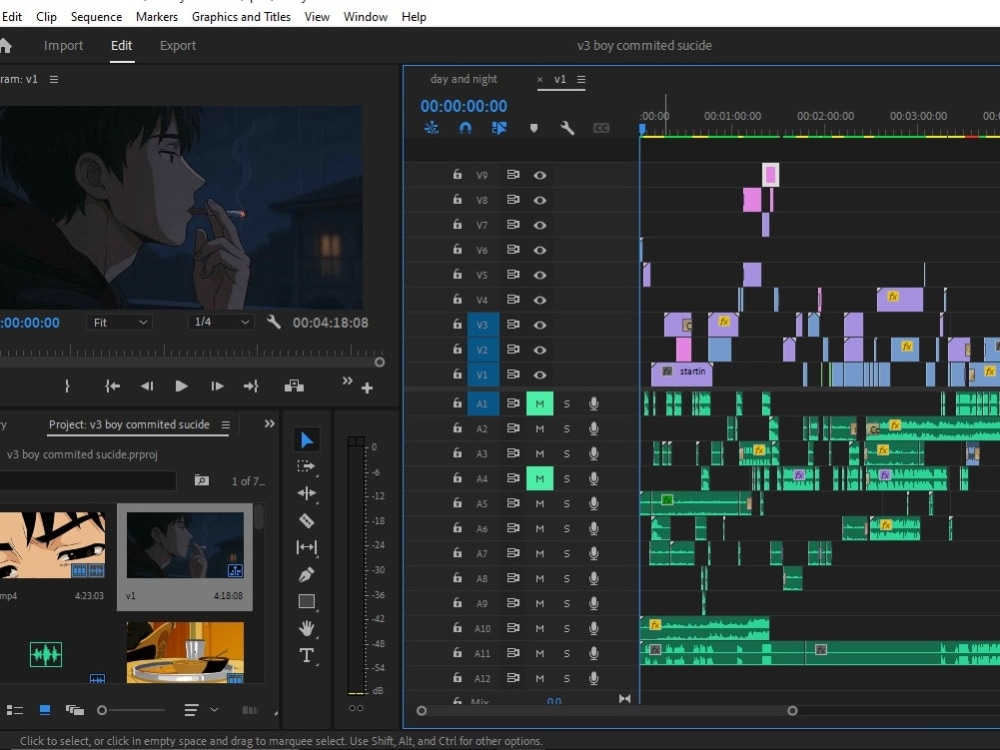Move program monitor scrubber end handle
Viewport: 1000px width, 750px height.
pyautogui.click(x=379, y=362)
